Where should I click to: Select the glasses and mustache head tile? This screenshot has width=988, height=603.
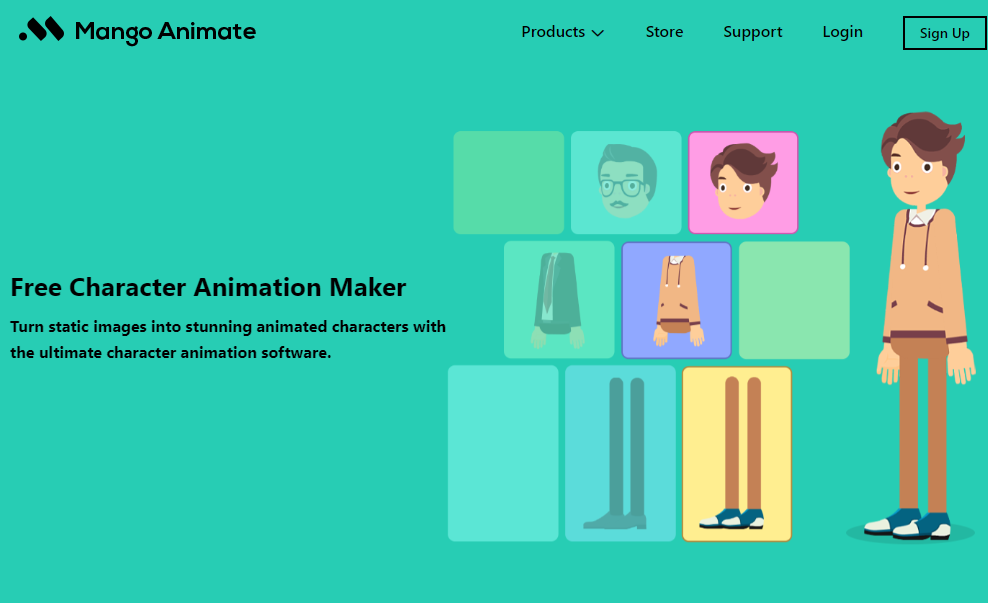coord(626,183)
